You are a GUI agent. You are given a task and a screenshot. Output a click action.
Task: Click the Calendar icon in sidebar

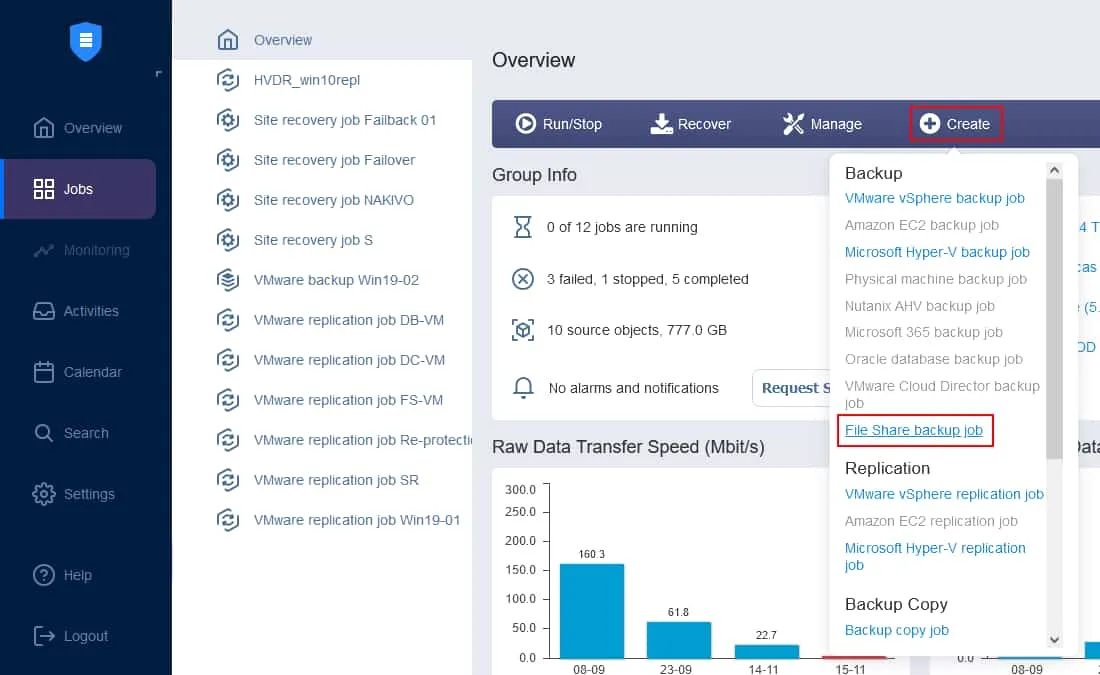[44, 372]
